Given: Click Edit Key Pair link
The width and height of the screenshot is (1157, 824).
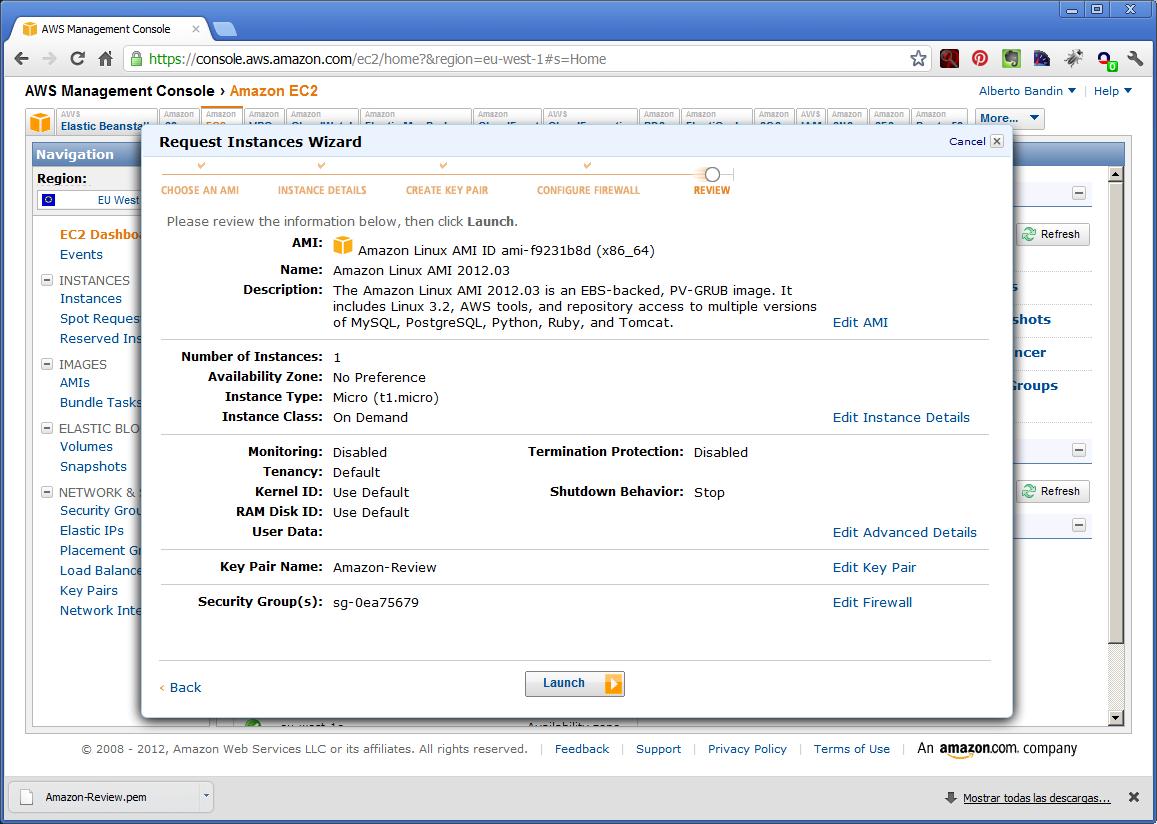Looking at the screenshot, I should (874, 567).
